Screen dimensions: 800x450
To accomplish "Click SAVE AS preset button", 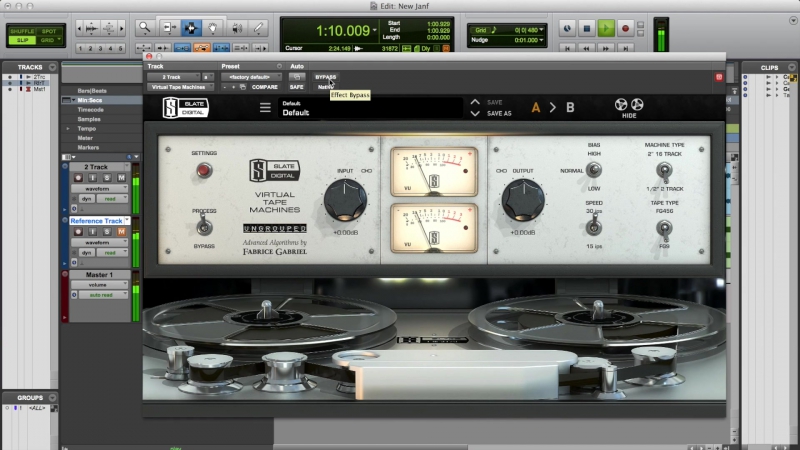I will (499, 114).
